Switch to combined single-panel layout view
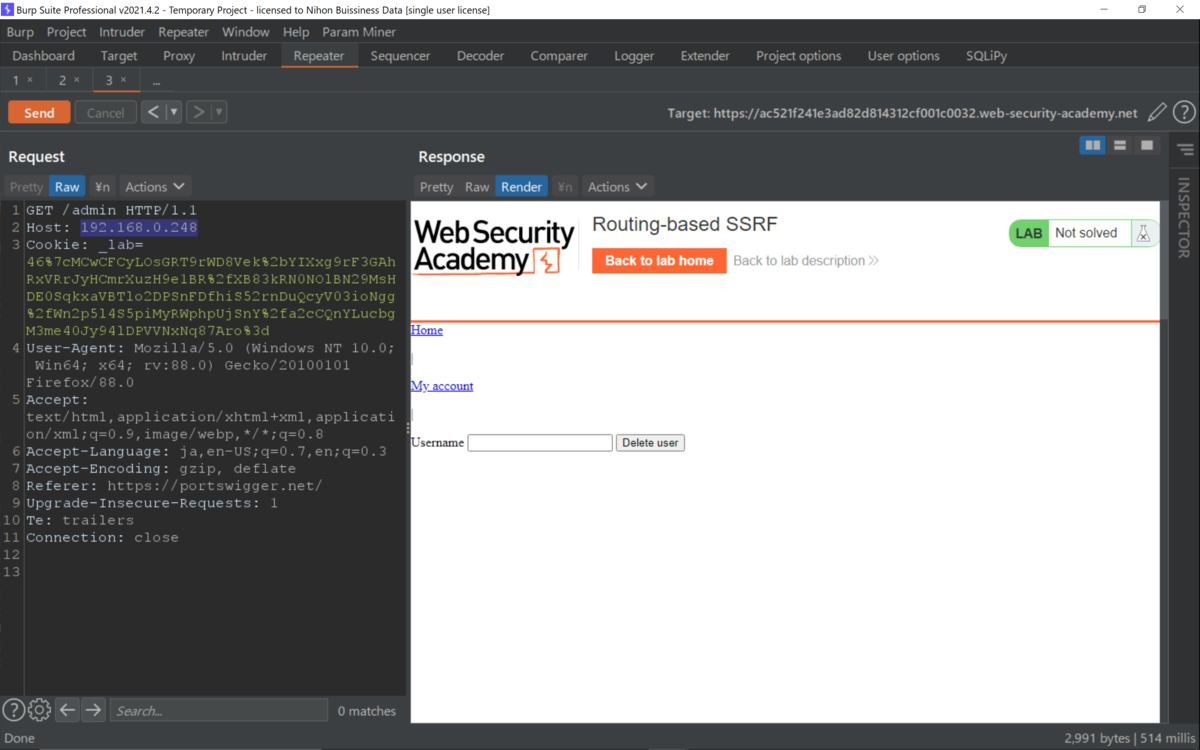Image resolution: width=1200 pixels, height=750 pixels. [1147, 146]
